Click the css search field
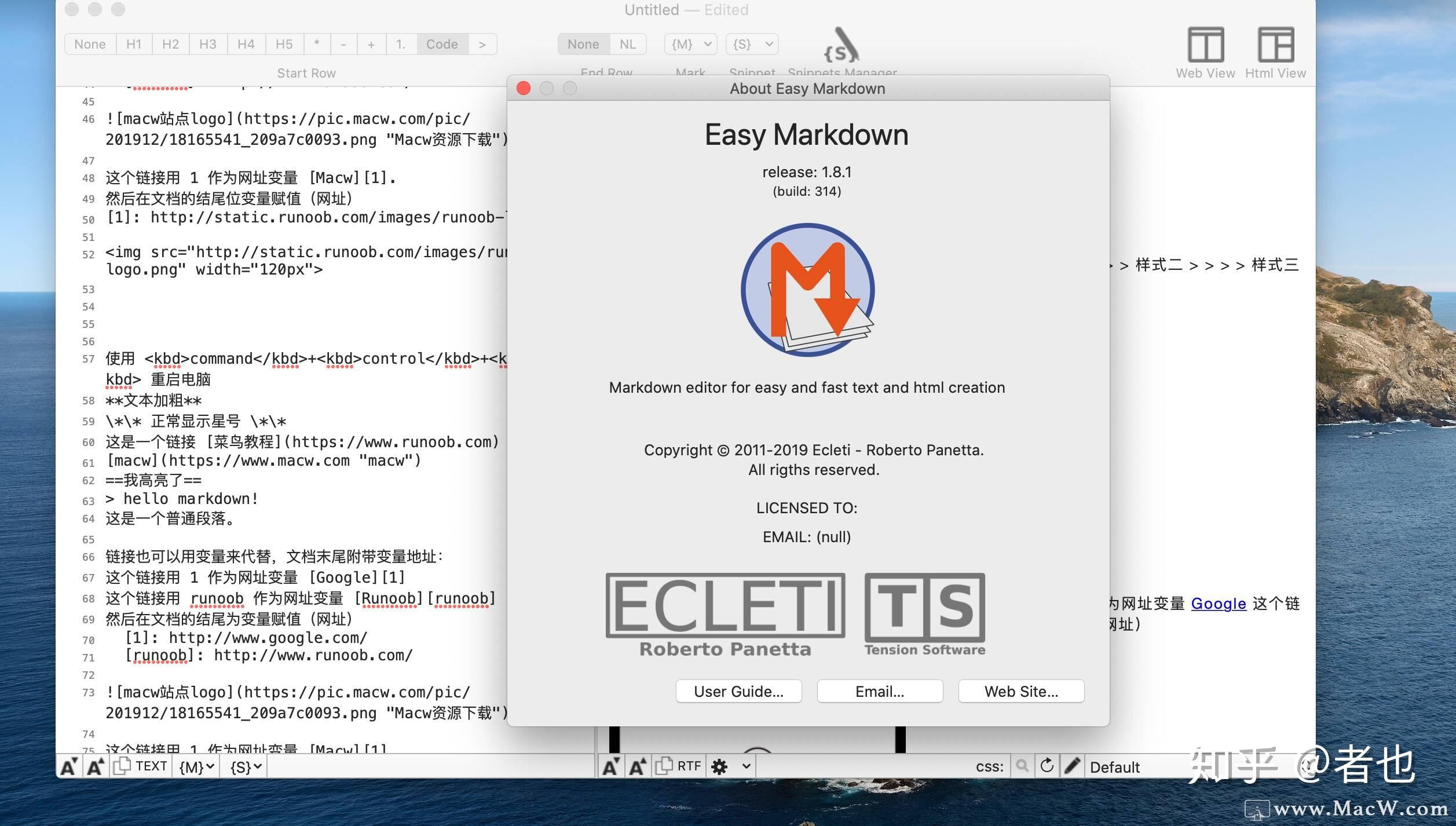Viewport: 1456px width, 826px height. [1023, 766]
